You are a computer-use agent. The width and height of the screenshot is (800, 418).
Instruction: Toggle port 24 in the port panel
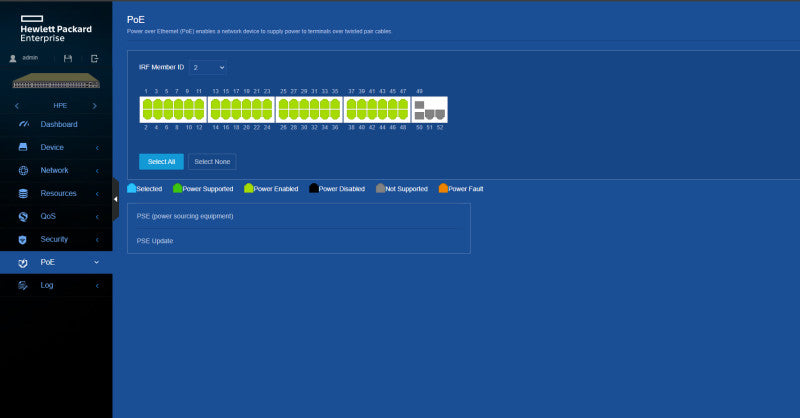coord(267,115)
